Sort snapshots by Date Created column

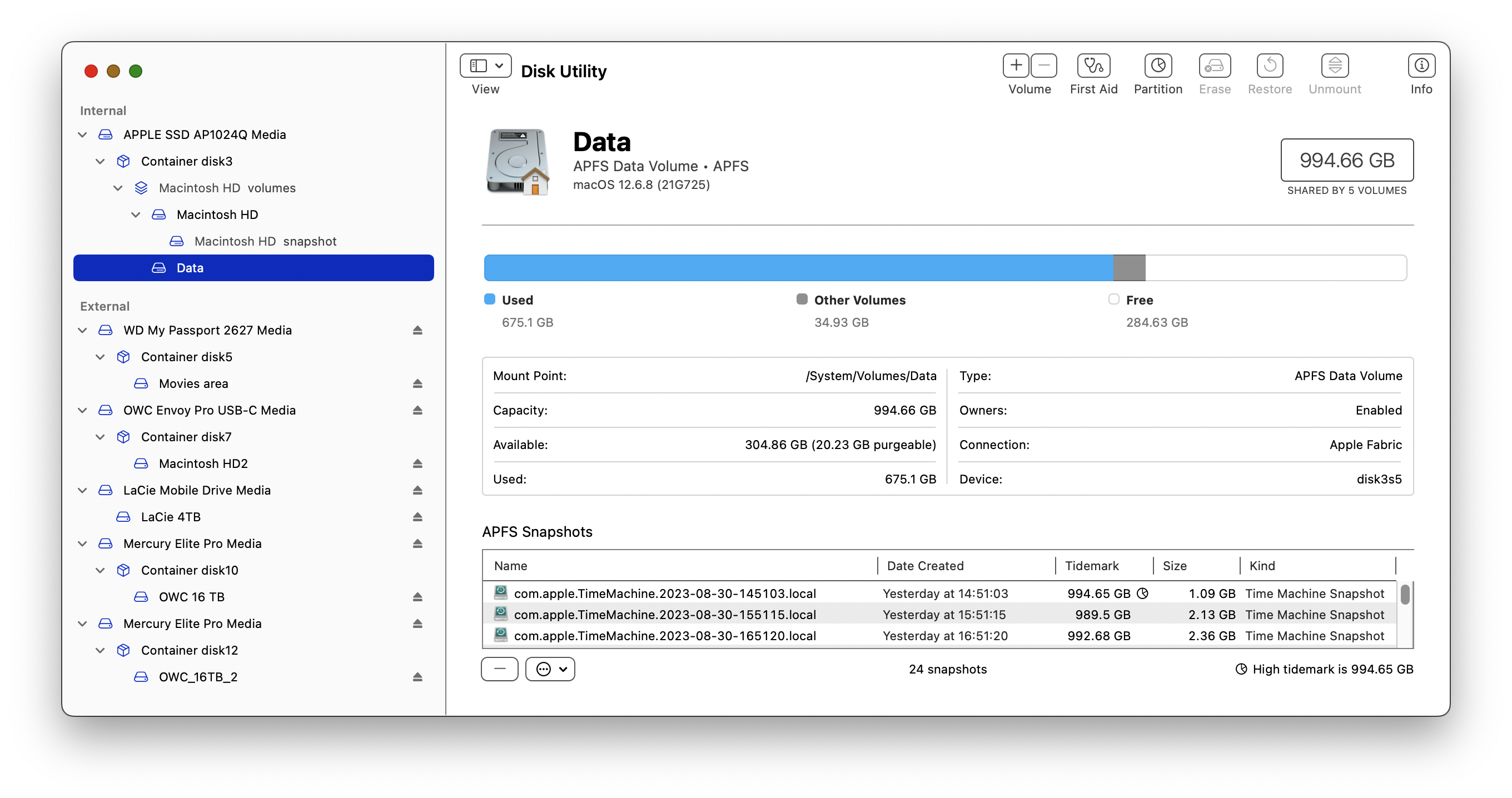click(925, 566)
